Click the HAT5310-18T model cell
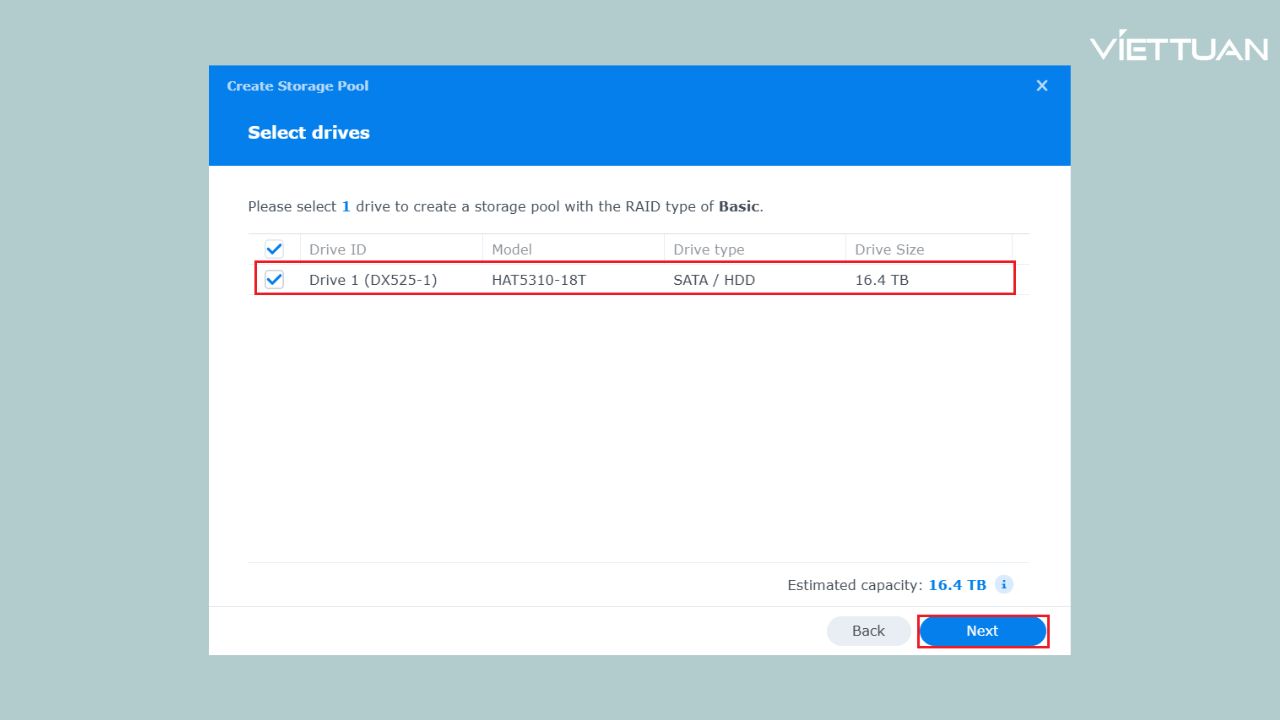The width and height of the screenshot is (1280, 720). click(538, 280)
